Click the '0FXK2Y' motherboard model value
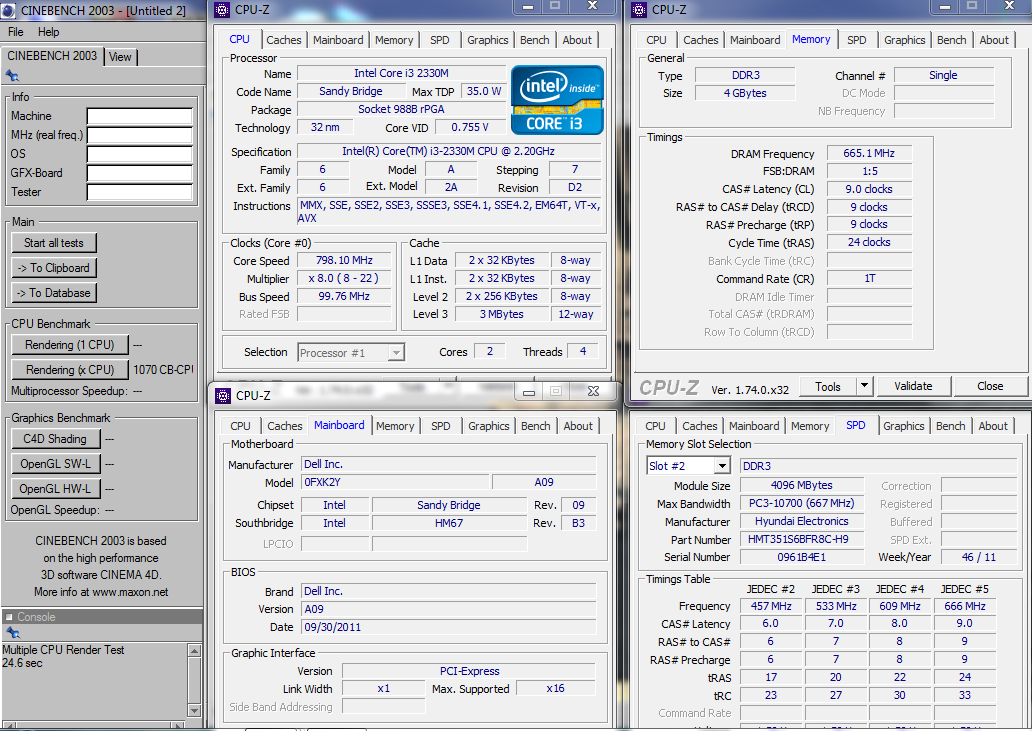 (x=395, y=482)
